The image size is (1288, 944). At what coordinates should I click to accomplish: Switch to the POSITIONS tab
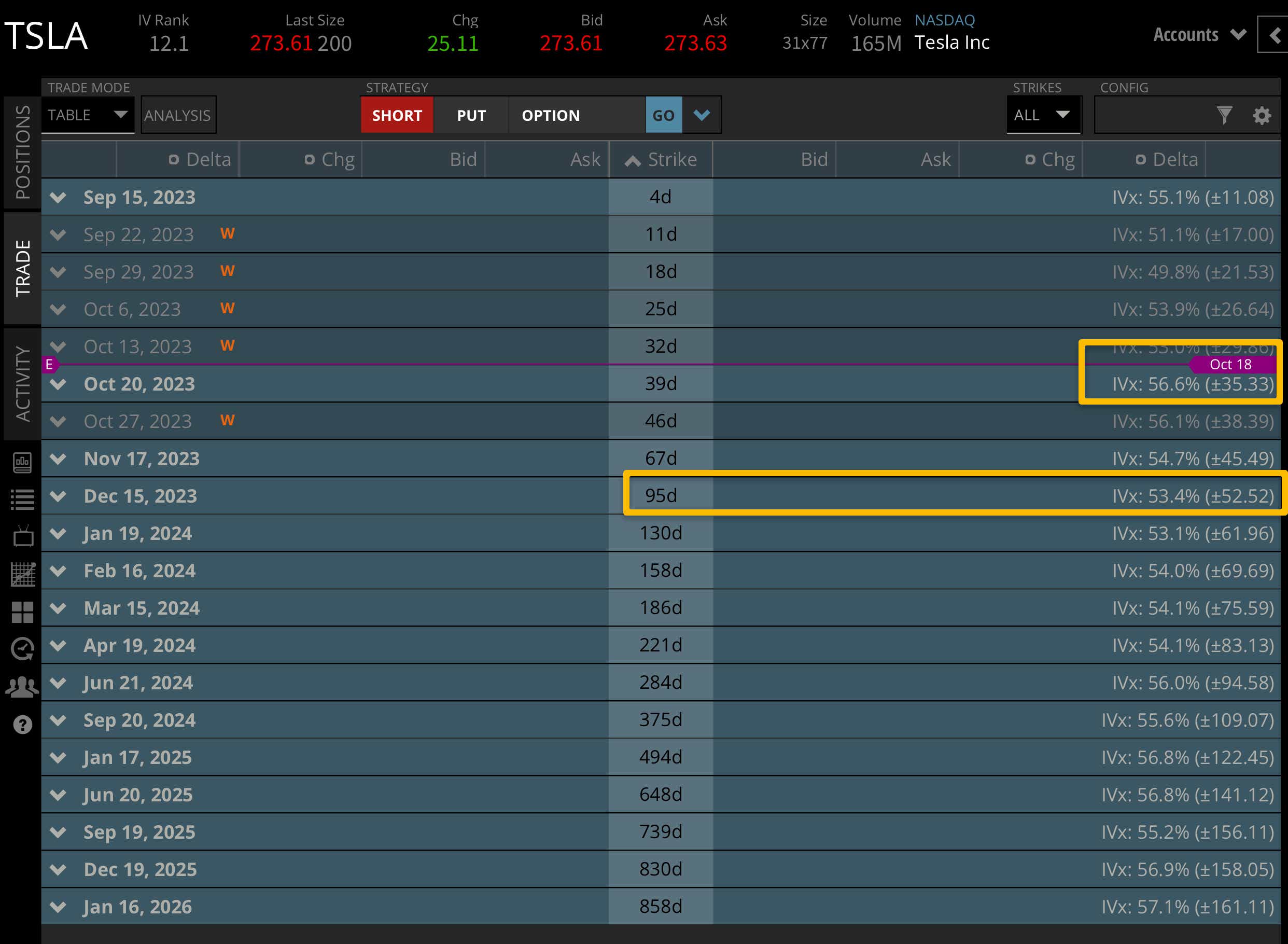coord(23,152)
